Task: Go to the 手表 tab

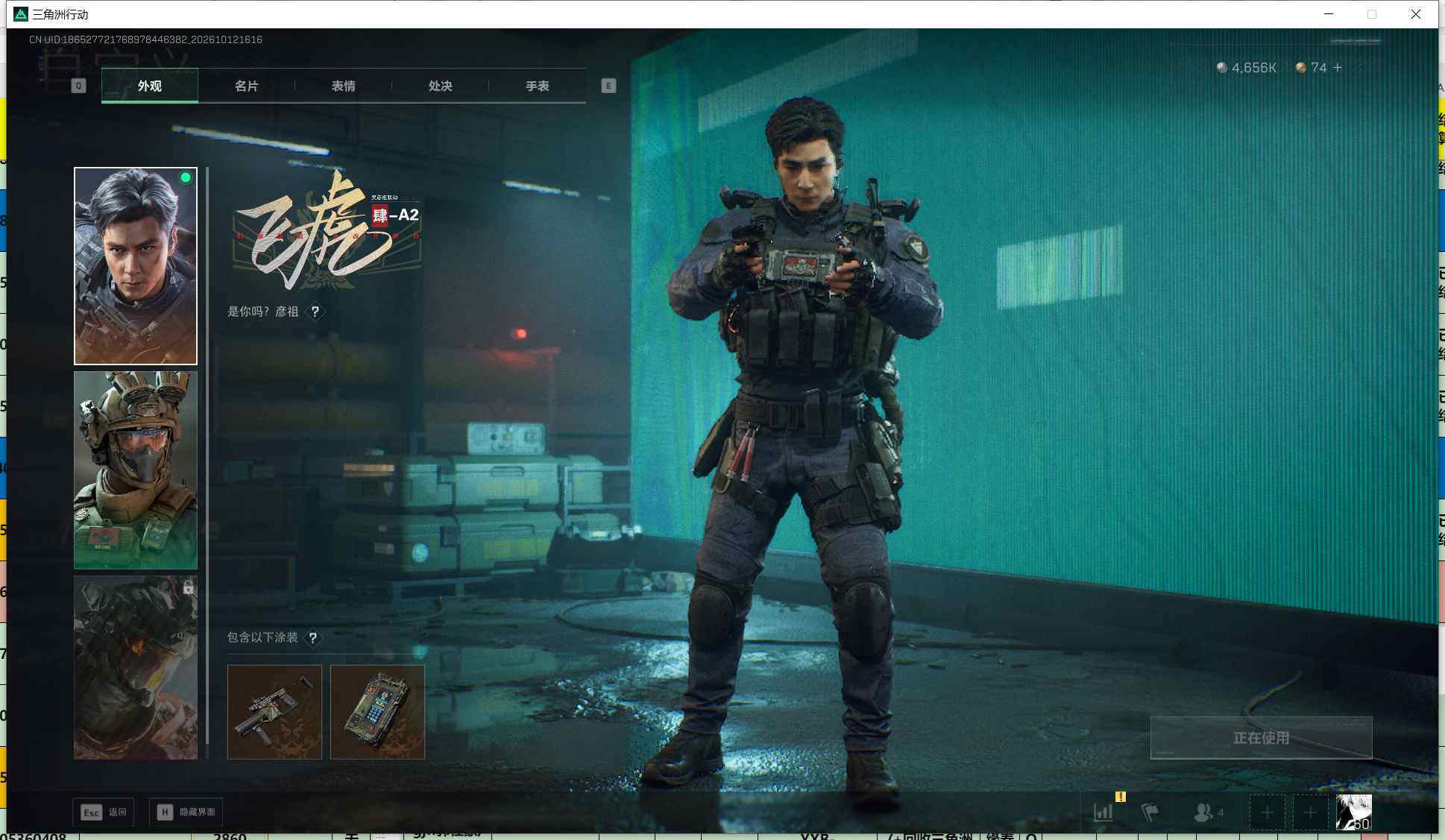Action: coord(537,86)
